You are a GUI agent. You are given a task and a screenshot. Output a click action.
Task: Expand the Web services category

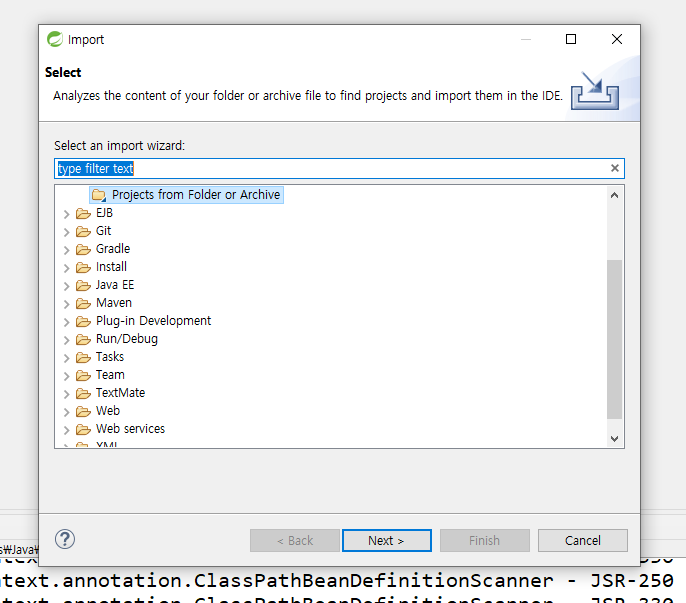pyautogui.click(x=66, y=430)
